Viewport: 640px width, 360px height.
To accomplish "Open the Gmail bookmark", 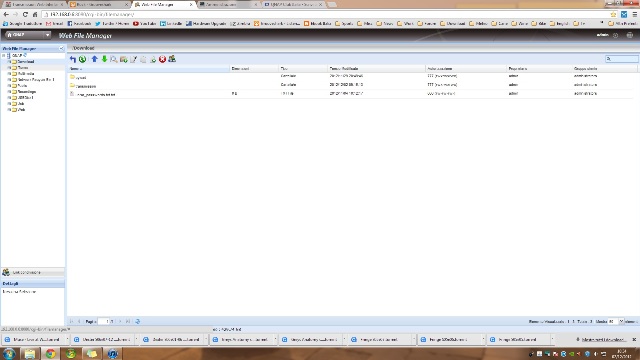I will [x=54, y=24].
